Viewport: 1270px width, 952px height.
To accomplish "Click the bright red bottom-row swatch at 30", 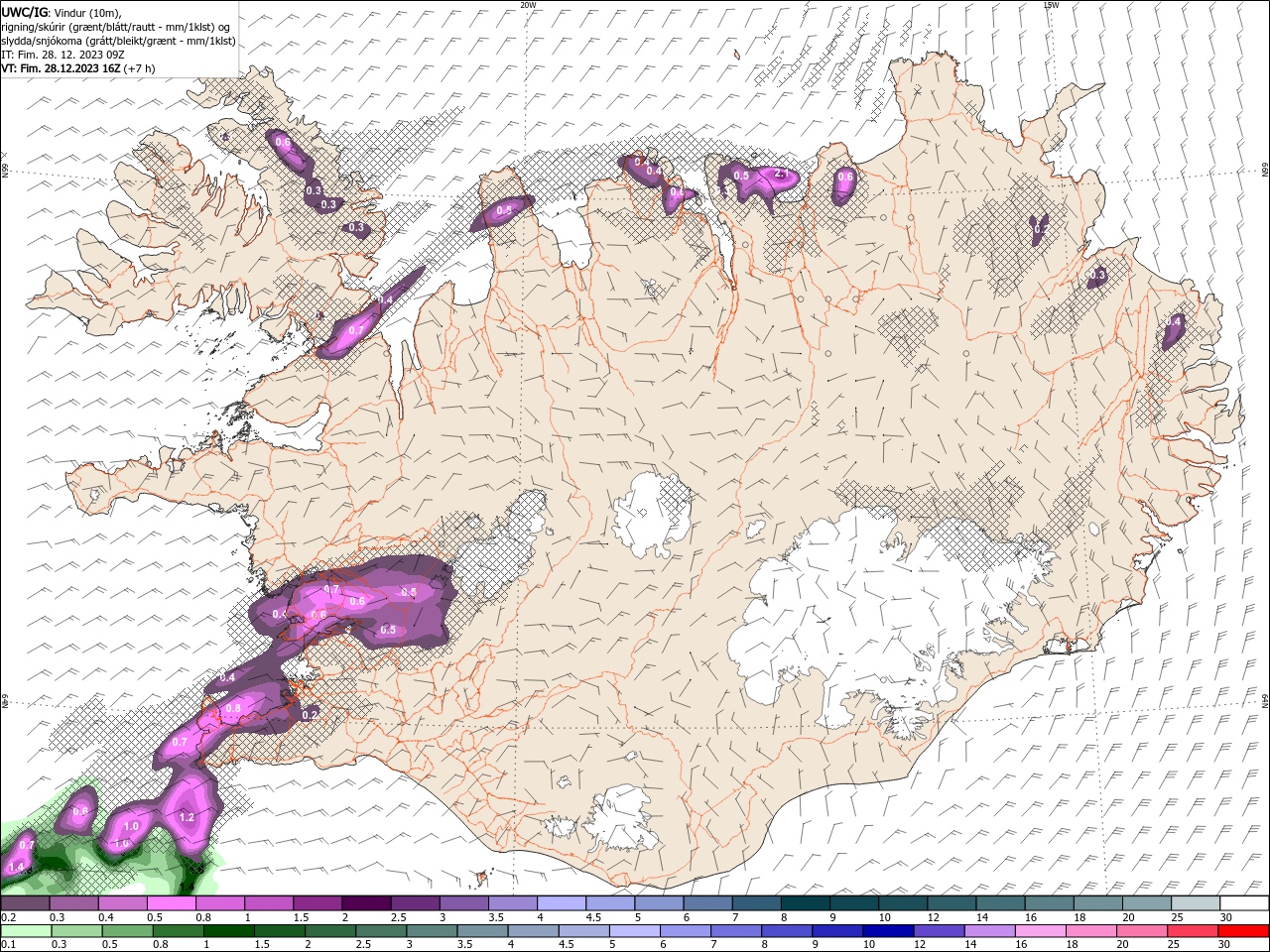I will point(1243,931).
